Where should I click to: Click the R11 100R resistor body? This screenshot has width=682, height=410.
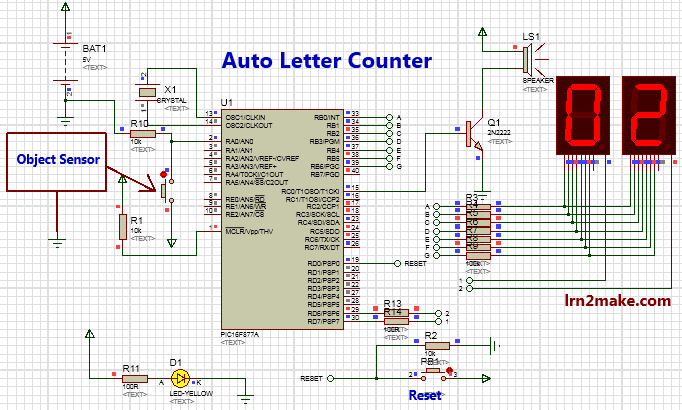[135, 379]
